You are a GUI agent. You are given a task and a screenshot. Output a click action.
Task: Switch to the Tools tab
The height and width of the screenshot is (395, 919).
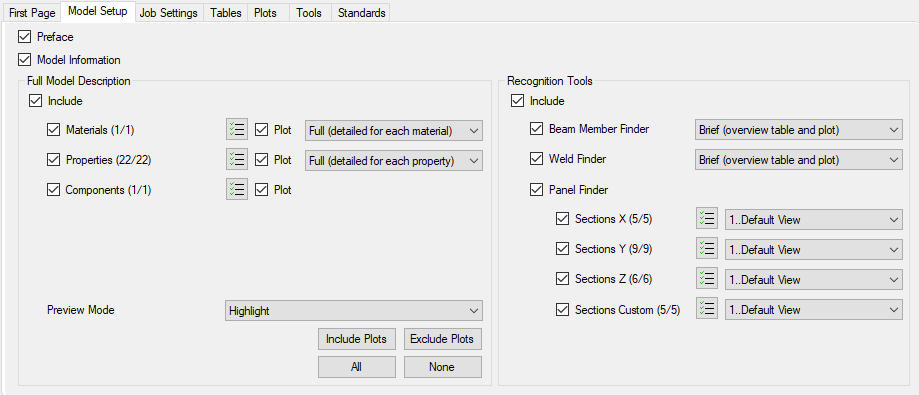[x=309, y=12]
